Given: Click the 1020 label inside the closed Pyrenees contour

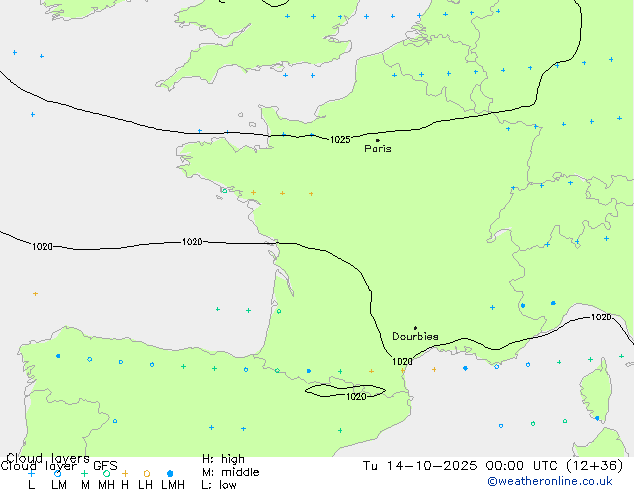Looking at the screenshot, I should [356, 397].
